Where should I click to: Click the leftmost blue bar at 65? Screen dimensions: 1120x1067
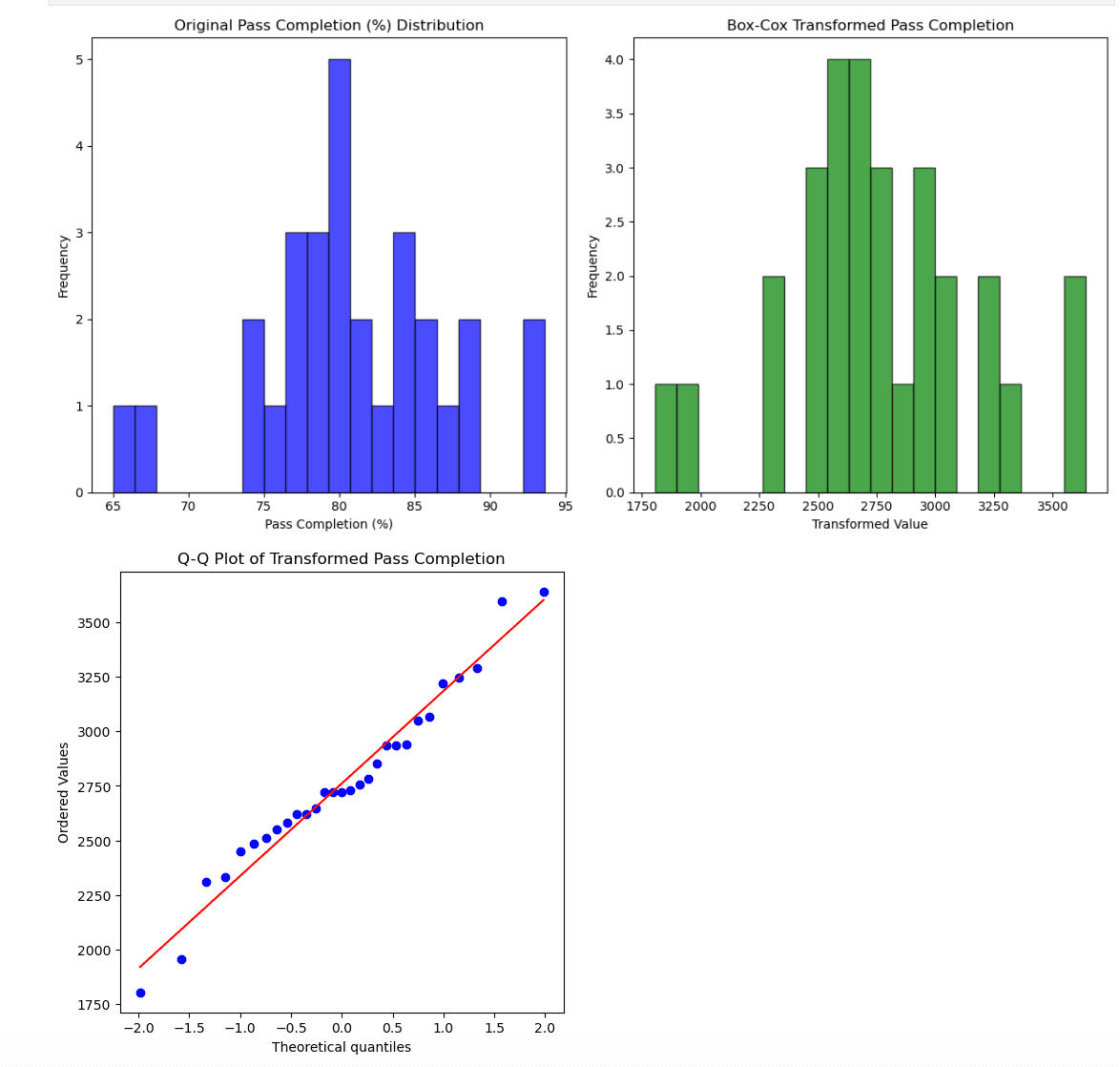pos(124,449)
